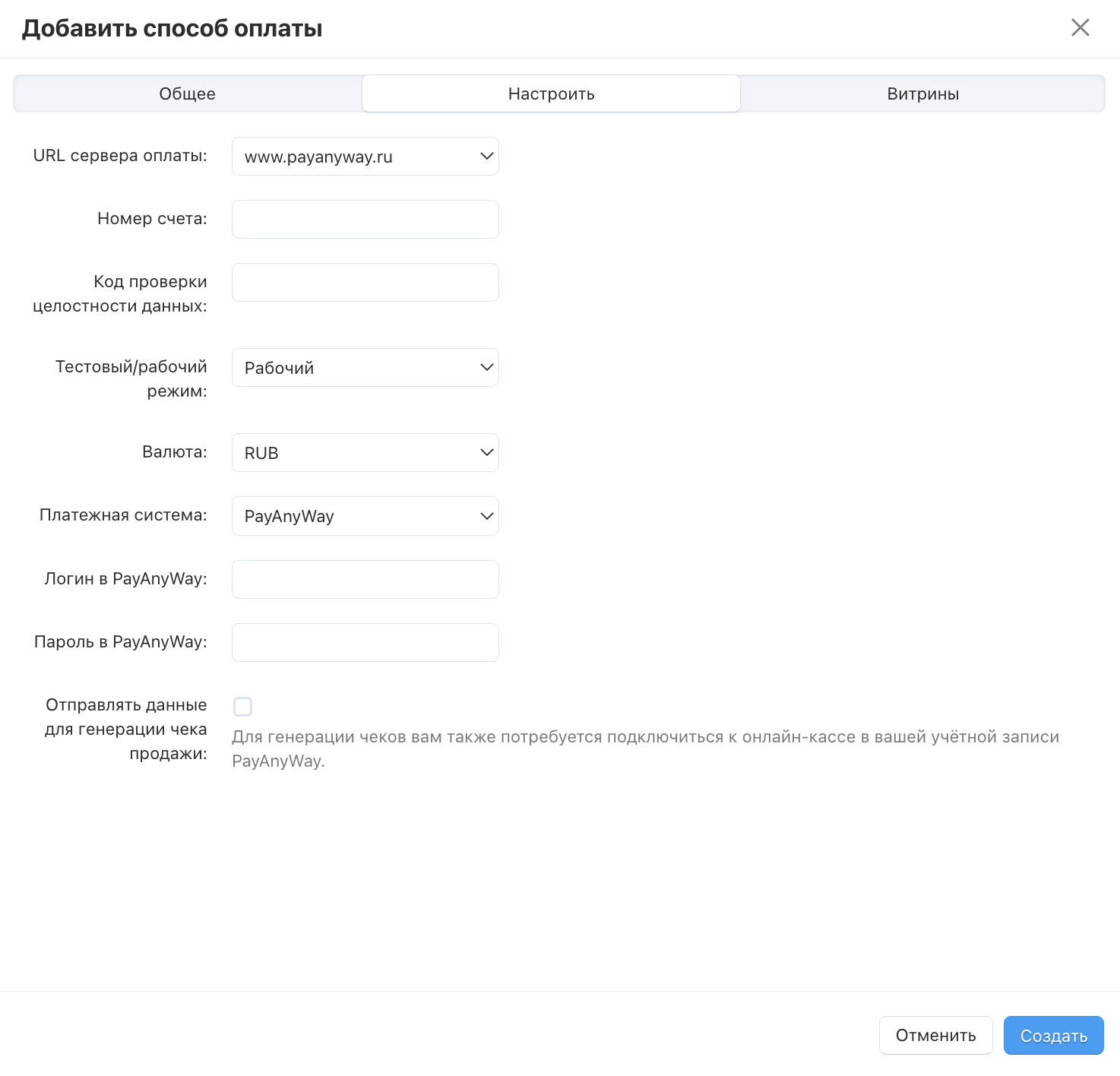Click the Создать button
The image size is (1120, 1076).
pyautogui.click(x=1053, y=1036)
